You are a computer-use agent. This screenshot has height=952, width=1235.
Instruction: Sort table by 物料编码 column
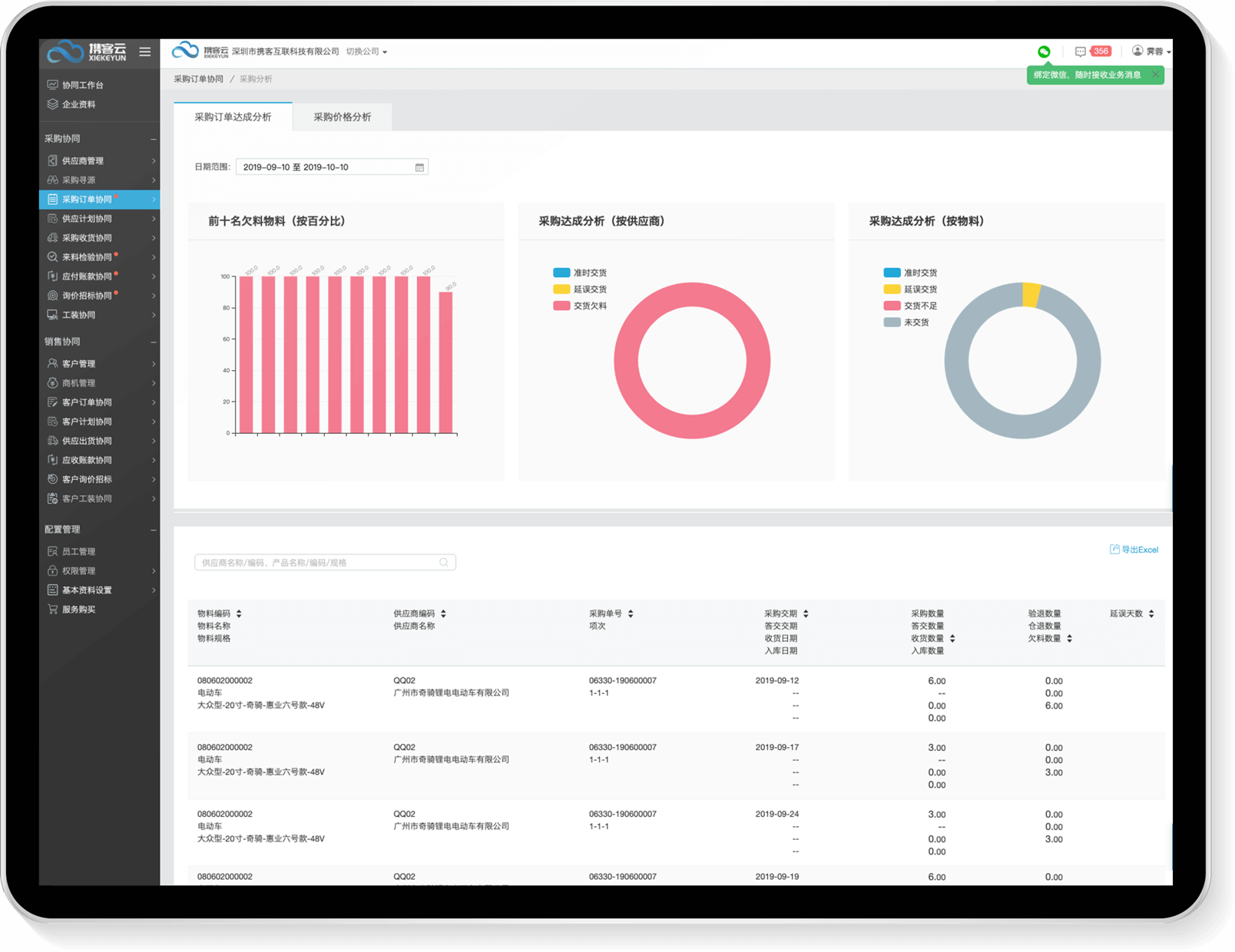pyautogui.click(x=239, y=614)
